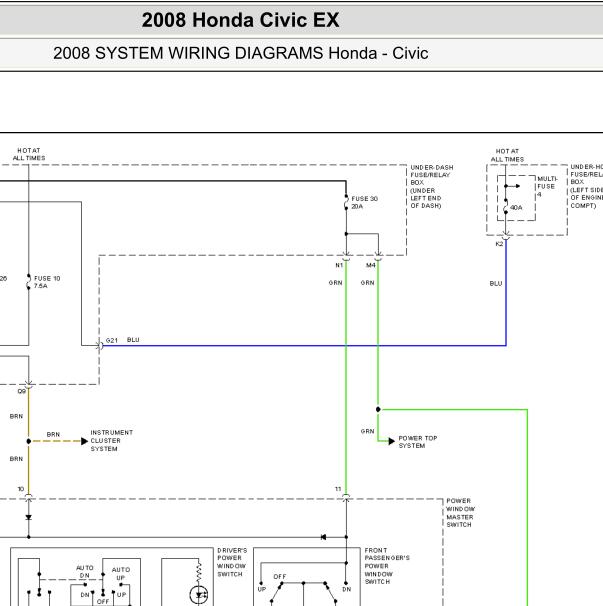Select connector label "Q9"
The width and height of the screenshot is (603, 606).
(x=22, y=391)
